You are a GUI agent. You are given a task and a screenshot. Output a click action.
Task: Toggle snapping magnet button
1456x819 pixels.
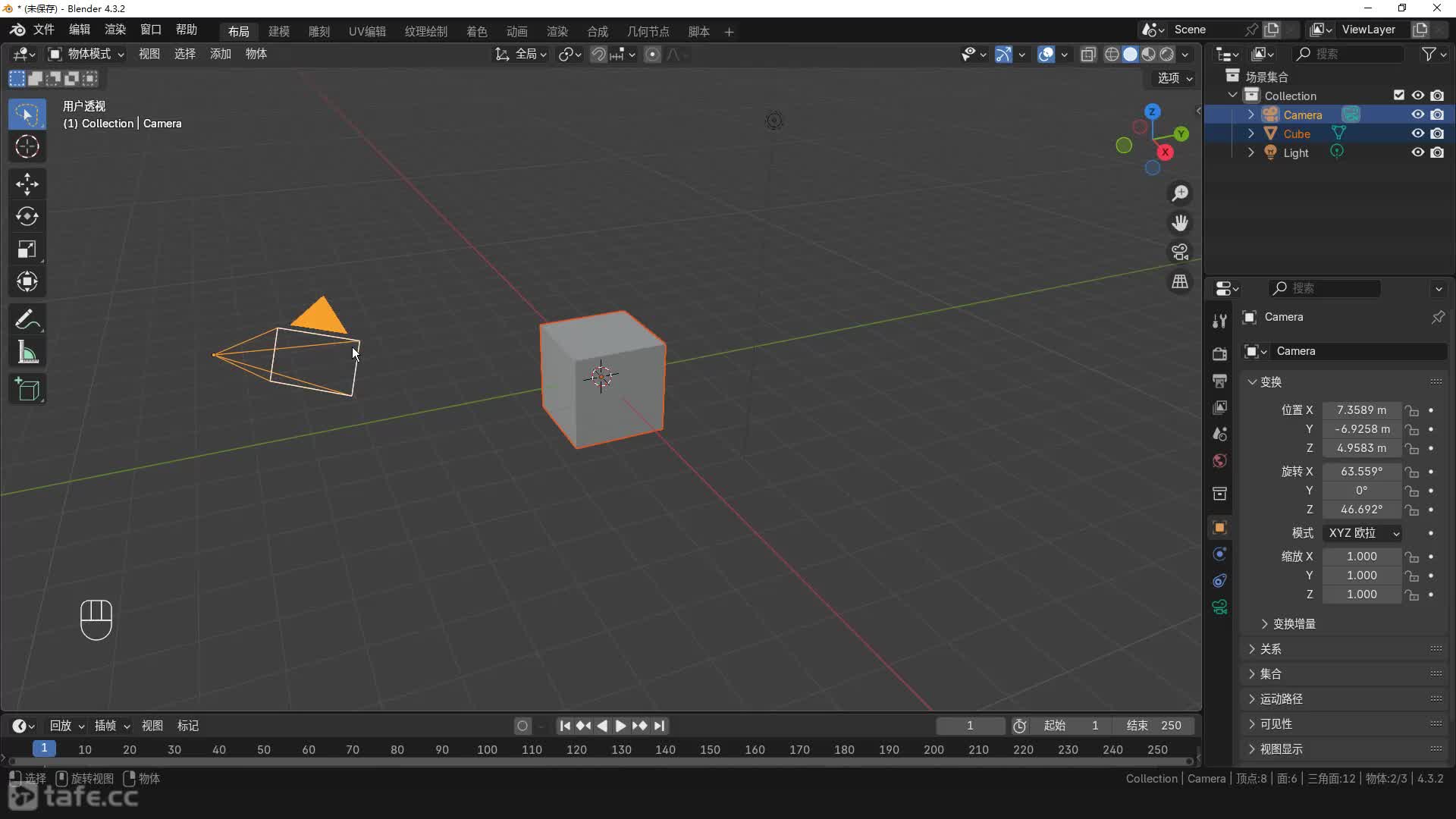[598, 54]
